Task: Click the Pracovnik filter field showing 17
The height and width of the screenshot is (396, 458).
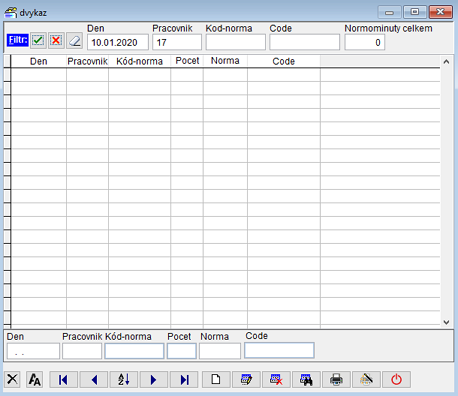Action: (177, 42)
